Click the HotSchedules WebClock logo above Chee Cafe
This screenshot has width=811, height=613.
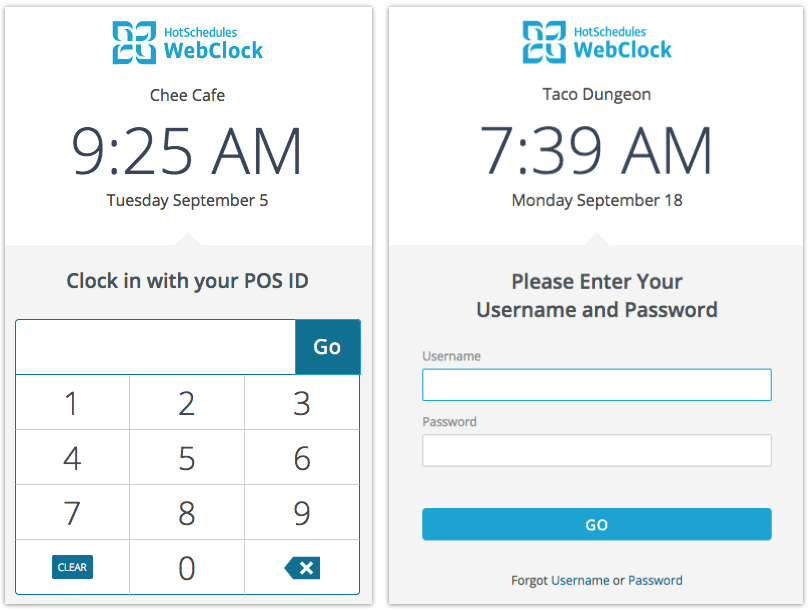point(188,42)
